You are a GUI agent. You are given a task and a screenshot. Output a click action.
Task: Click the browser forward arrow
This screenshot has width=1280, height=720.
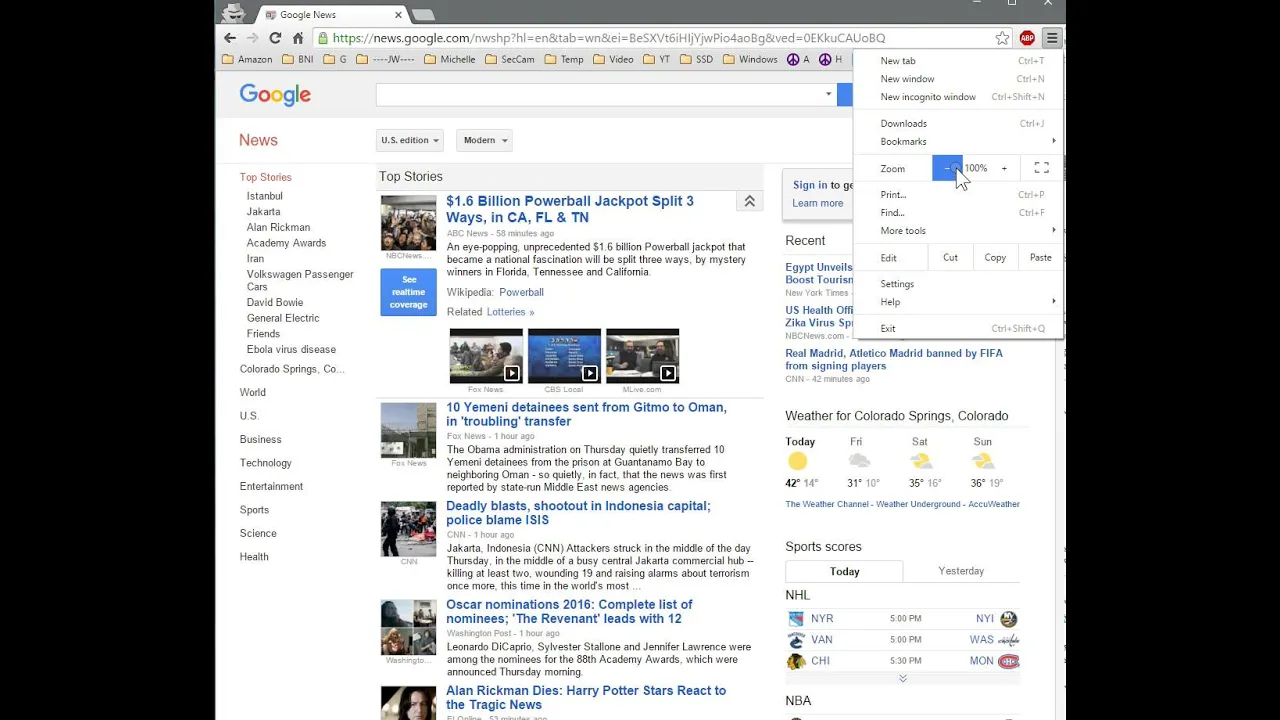252,38
